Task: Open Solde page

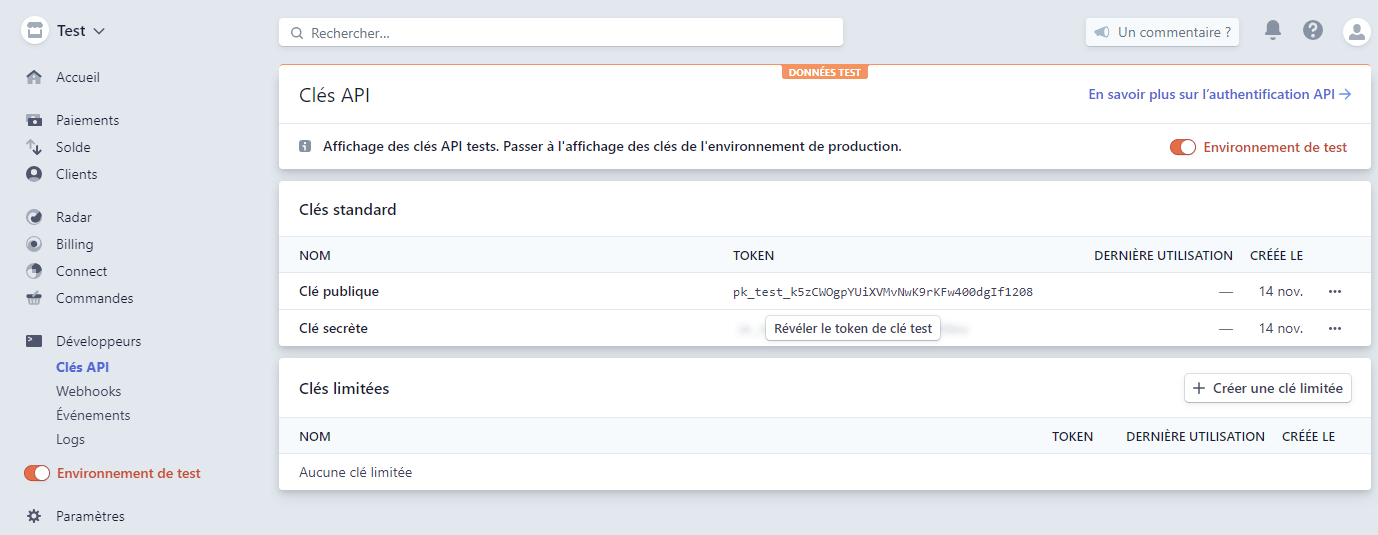Action: 73,147
